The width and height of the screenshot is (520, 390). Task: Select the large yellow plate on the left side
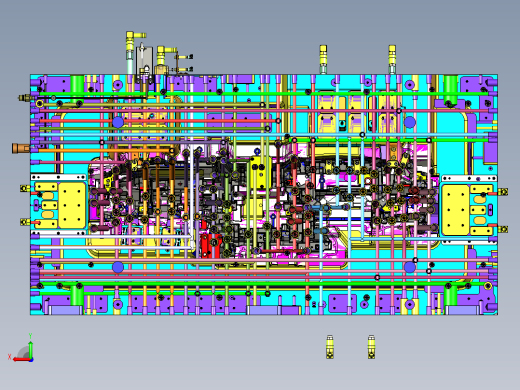[72, 205]
